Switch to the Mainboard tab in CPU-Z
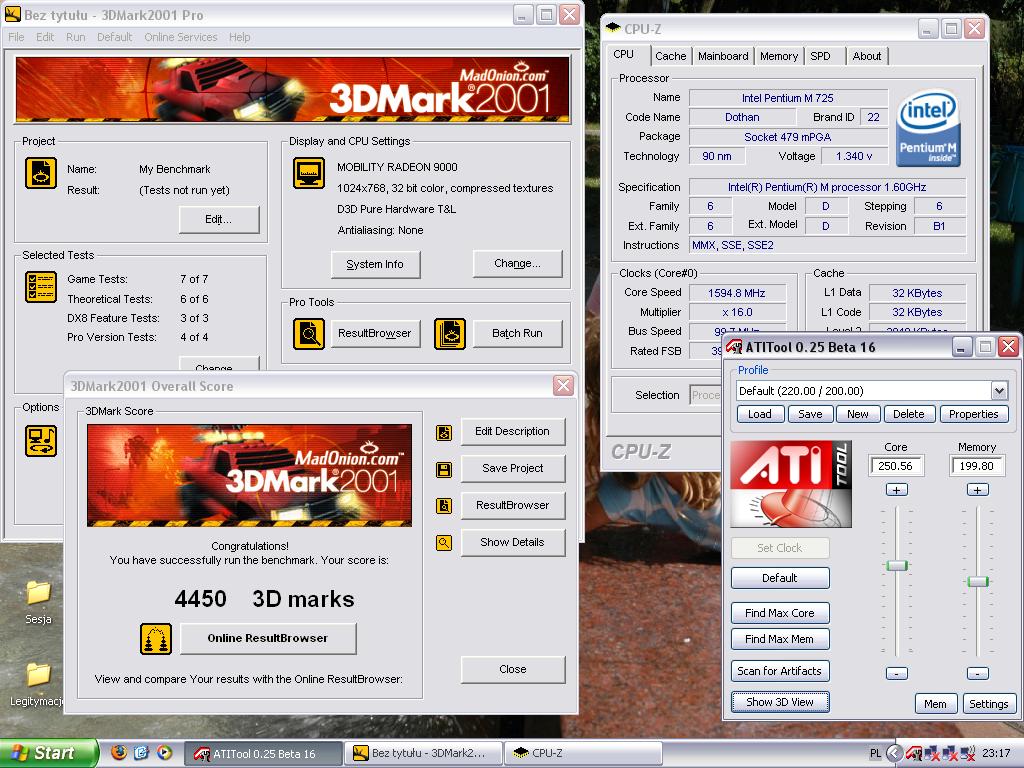1024x768 pixels. coord(723,56)
